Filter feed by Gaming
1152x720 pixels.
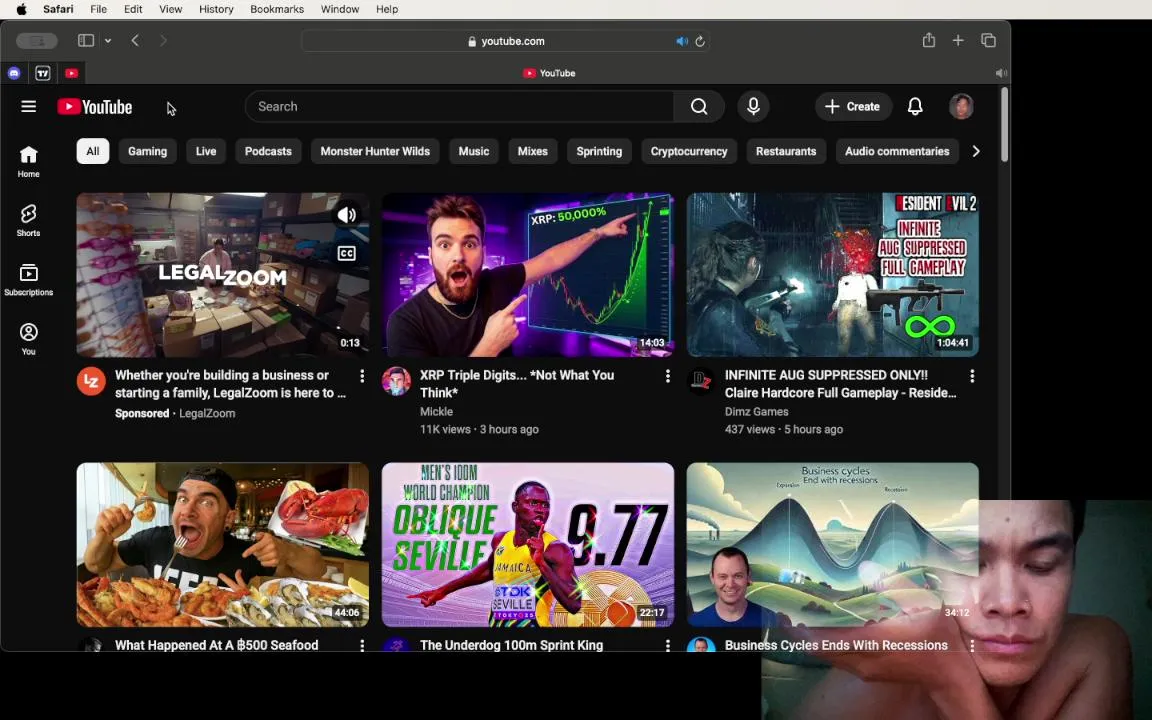coord(148,151)
